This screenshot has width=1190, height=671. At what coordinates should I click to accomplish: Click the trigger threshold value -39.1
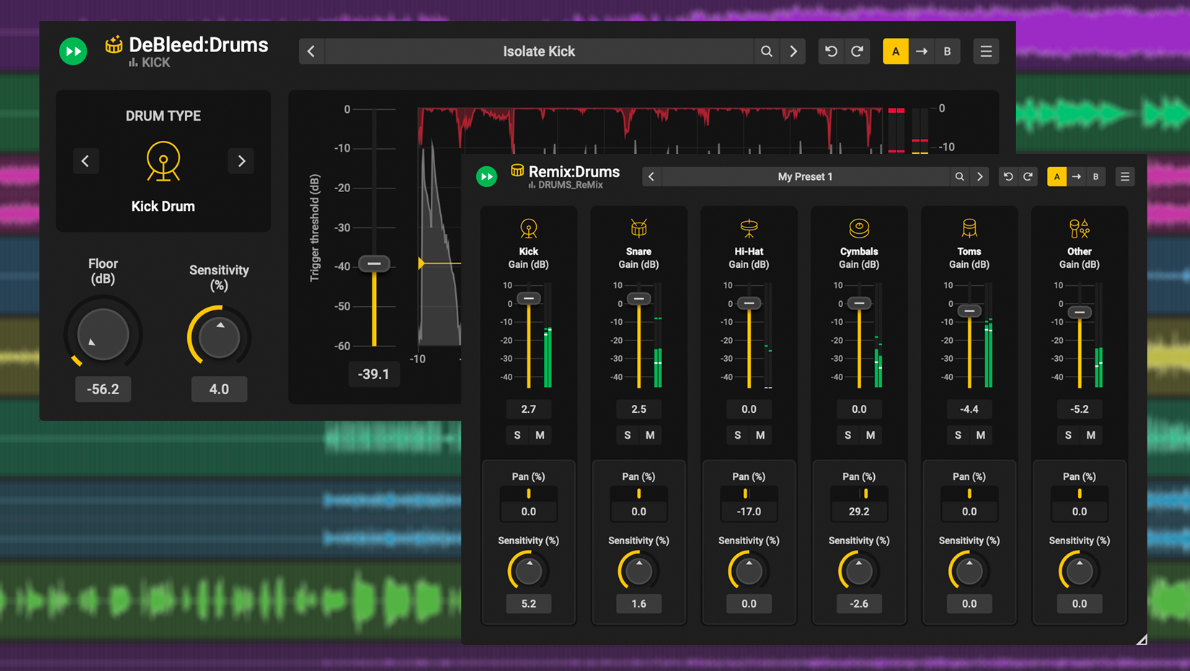pos(373,374)
